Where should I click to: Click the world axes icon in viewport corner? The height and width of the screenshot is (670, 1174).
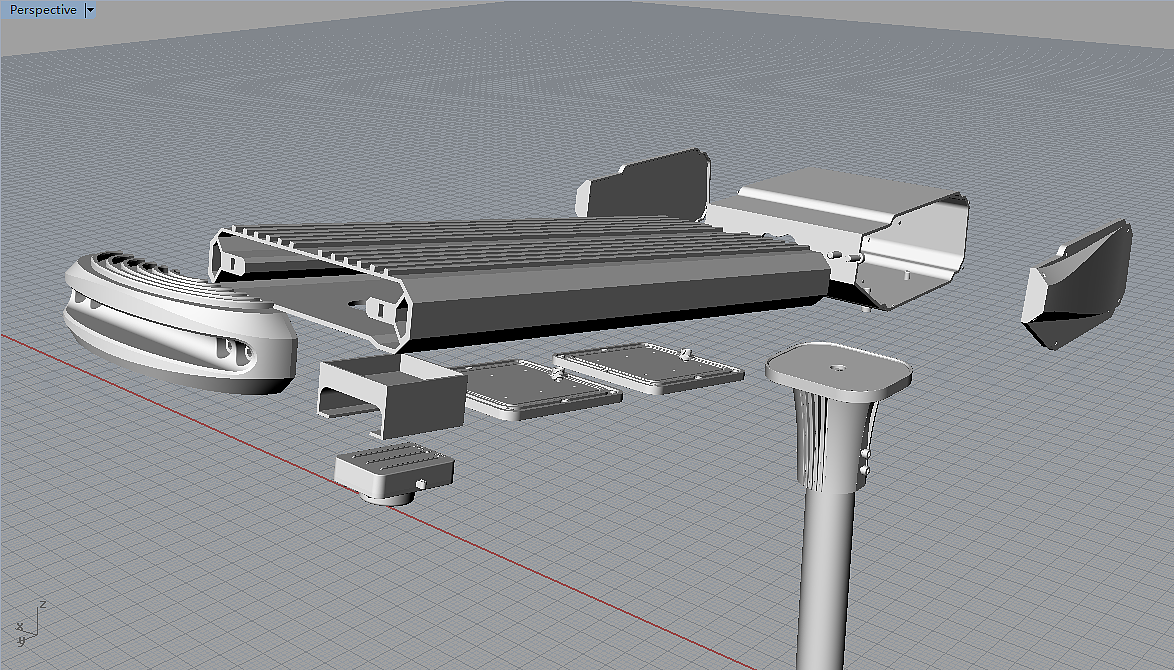[x=30, y=624]
